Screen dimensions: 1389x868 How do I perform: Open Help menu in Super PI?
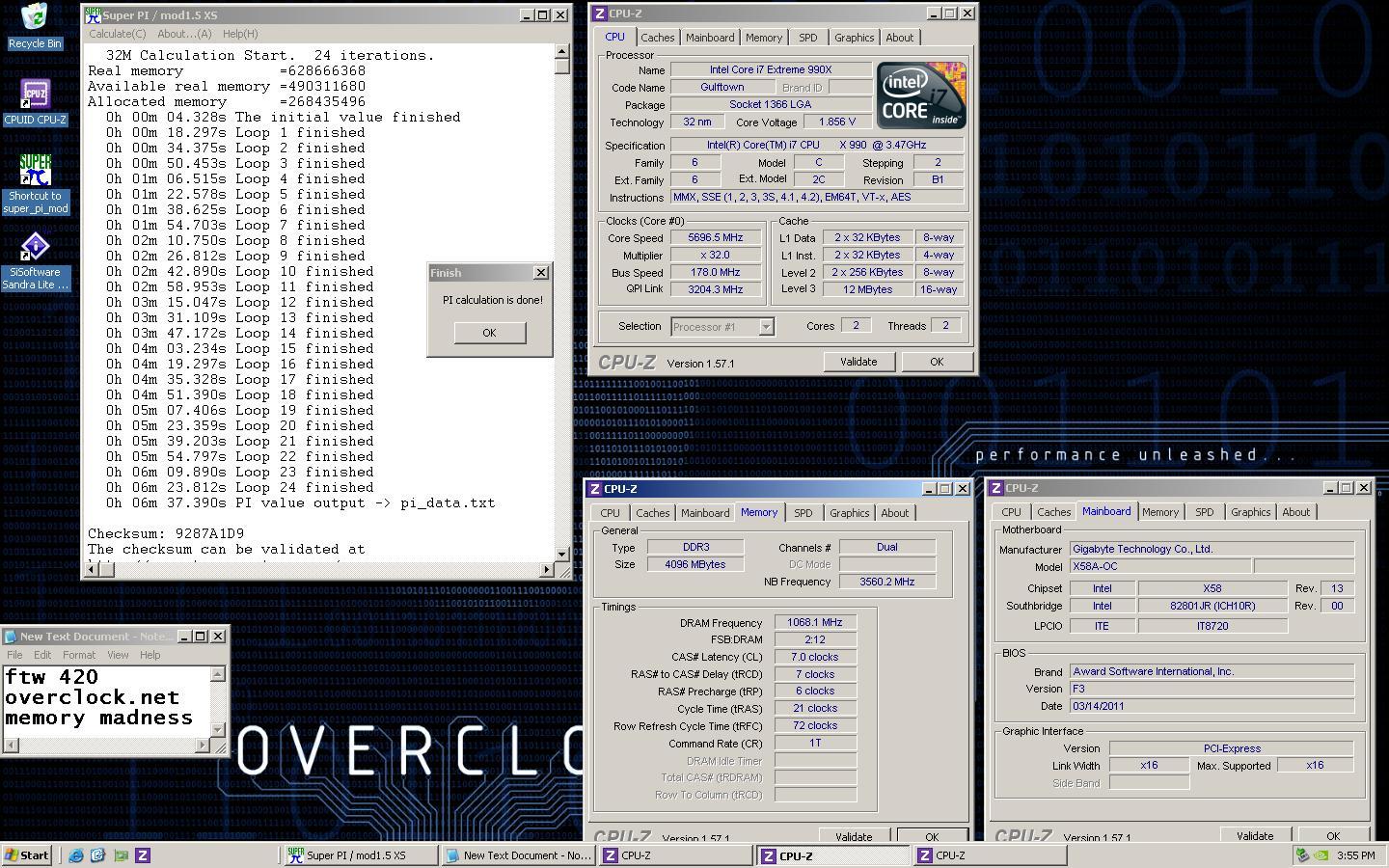(x=239, y=34)
